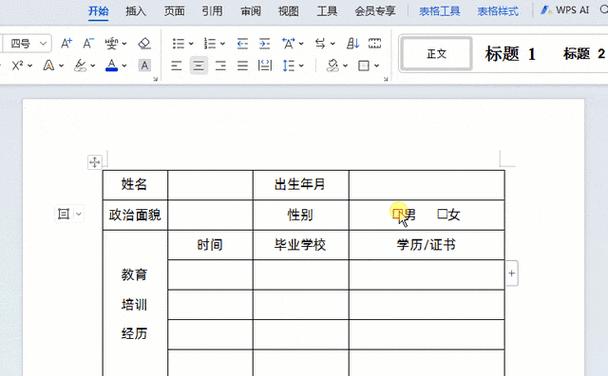Open the 表格工具 tab

[x=439, y=11]
